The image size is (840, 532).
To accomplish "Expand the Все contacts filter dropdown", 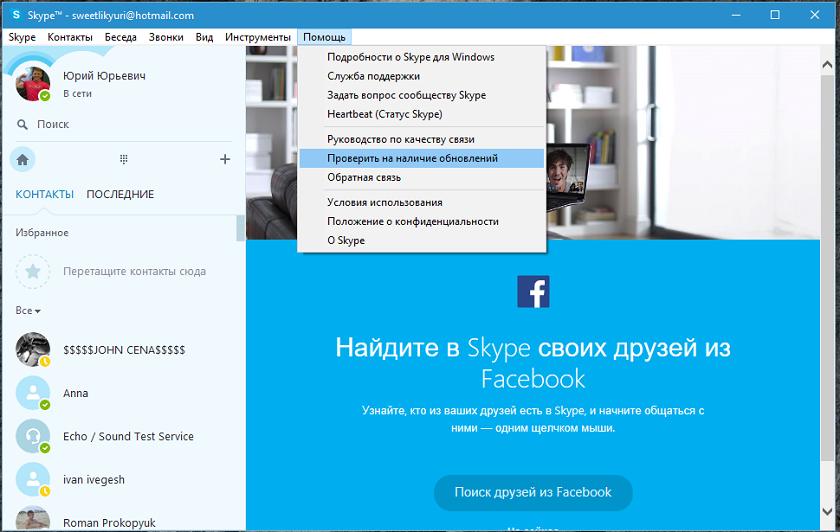I will tap(28, 310).
